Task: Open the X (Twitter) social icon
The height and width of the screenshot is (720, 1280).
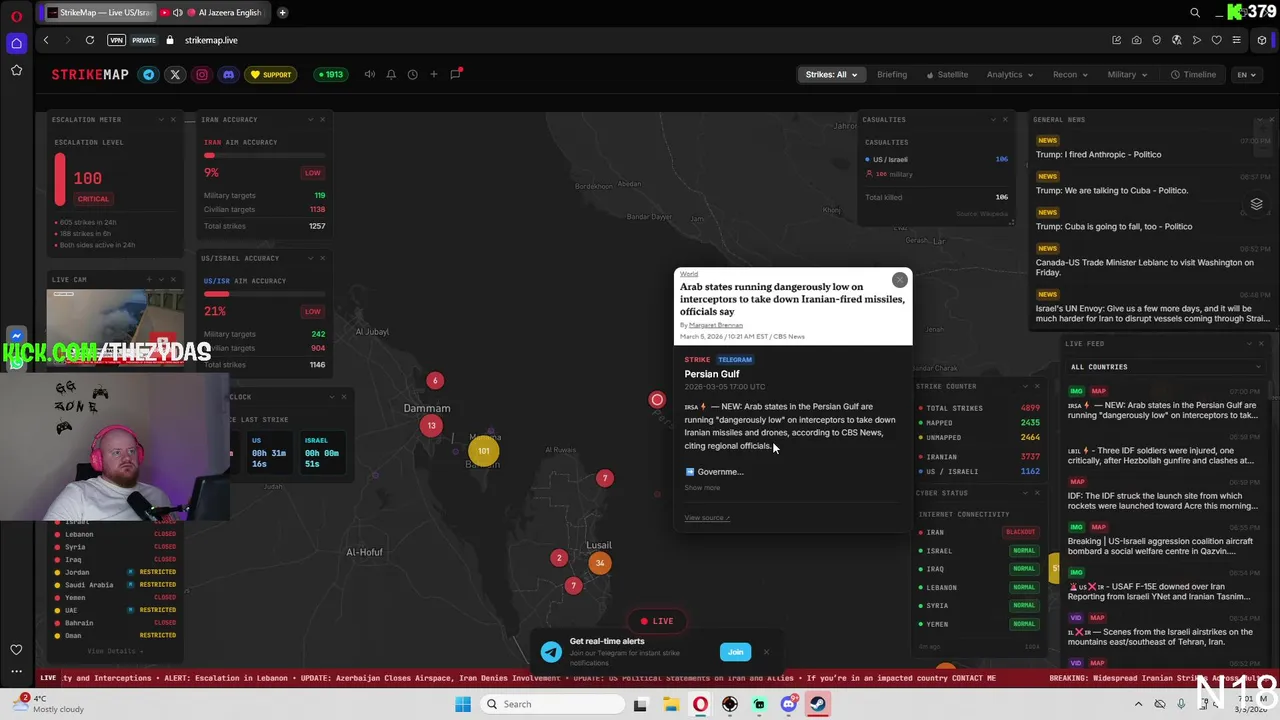Action: [175, 74]
